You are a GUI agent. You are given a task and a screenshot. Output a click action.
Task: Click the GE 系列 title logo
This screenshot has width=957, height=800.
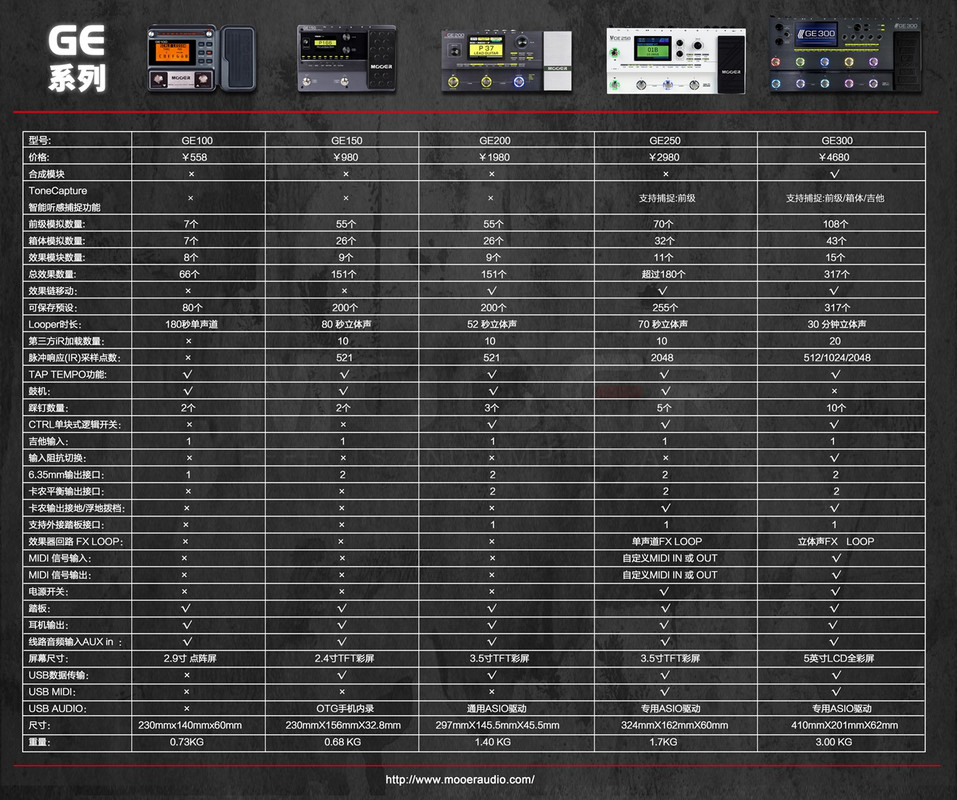coord(77,59)
